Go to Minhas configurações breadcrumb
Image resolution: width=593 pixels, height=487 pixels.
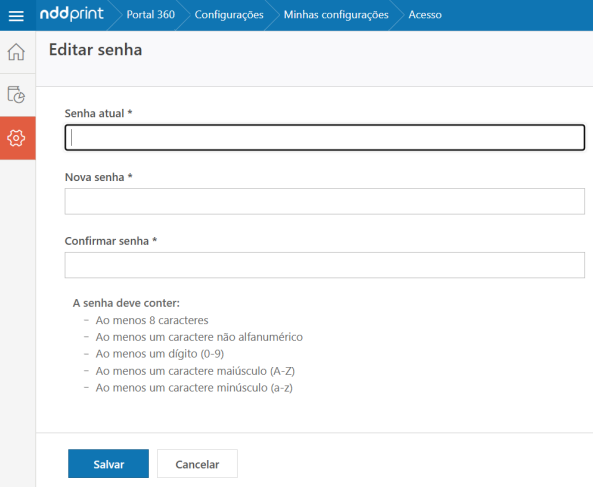[x=336, y=15]
